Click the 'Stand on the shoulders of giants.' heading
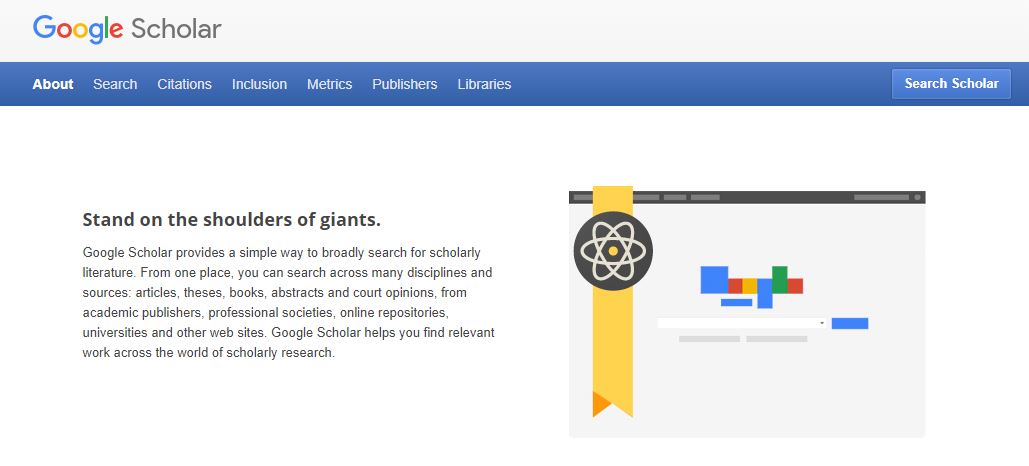The height and width of the screenshot is (466, 1029). [x=232, y=220]
